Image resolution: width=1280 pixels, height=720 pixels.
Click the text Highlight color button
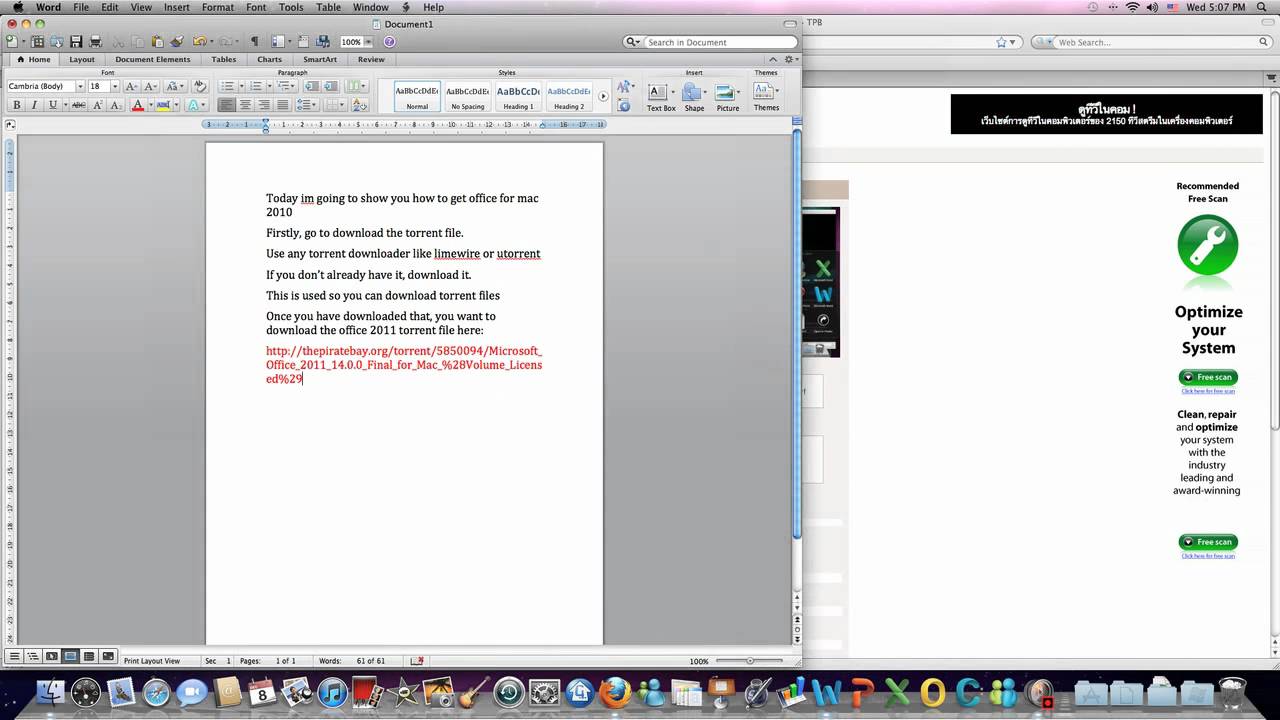click(x=165, y=105)
